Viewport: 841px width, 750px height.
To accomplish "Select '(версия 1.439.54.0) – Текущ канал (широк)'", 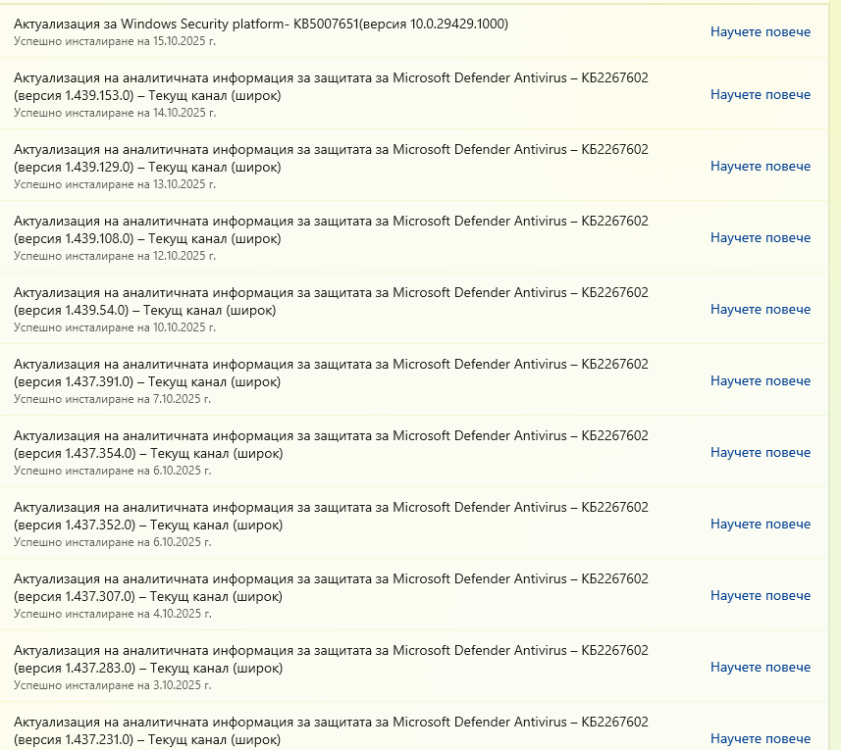I will point(145,311).
